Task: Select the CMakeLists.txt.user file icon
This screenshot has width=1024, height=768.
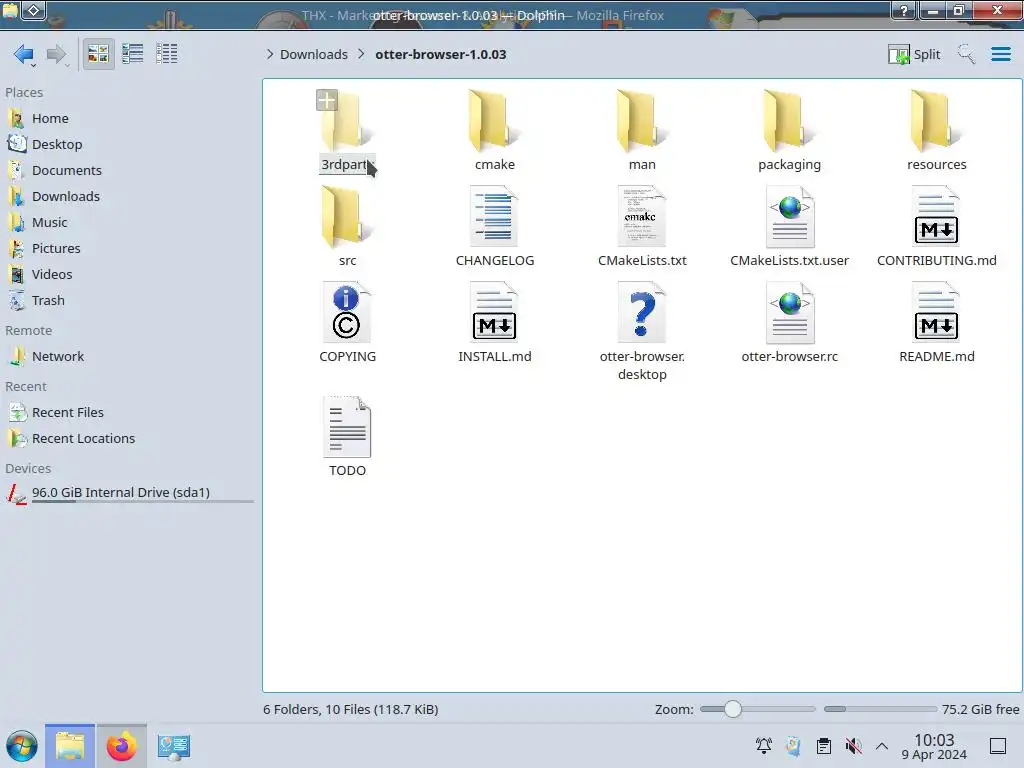Action: coord(790,216)
